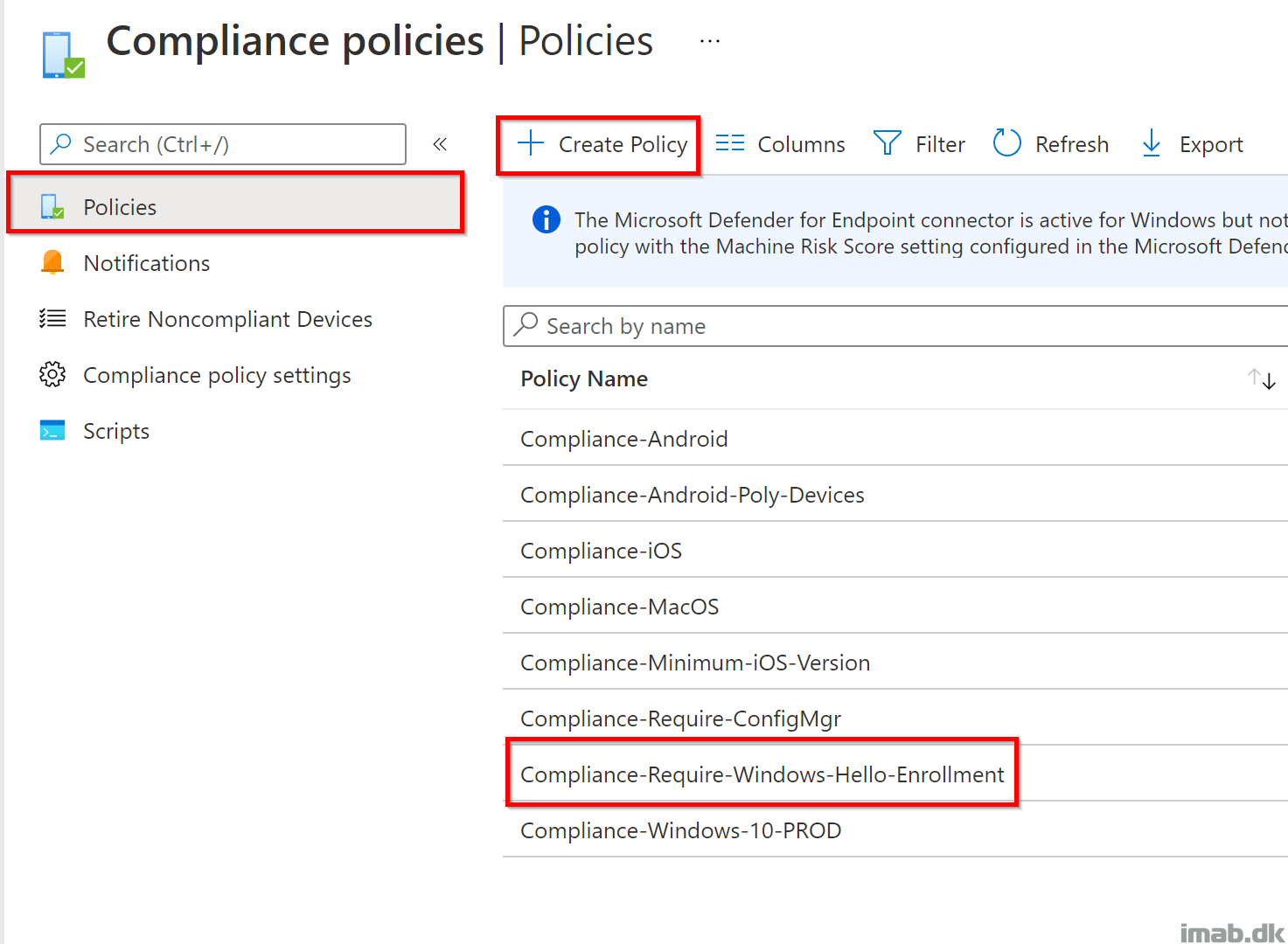Refresh the policies list

point(1051,144)
